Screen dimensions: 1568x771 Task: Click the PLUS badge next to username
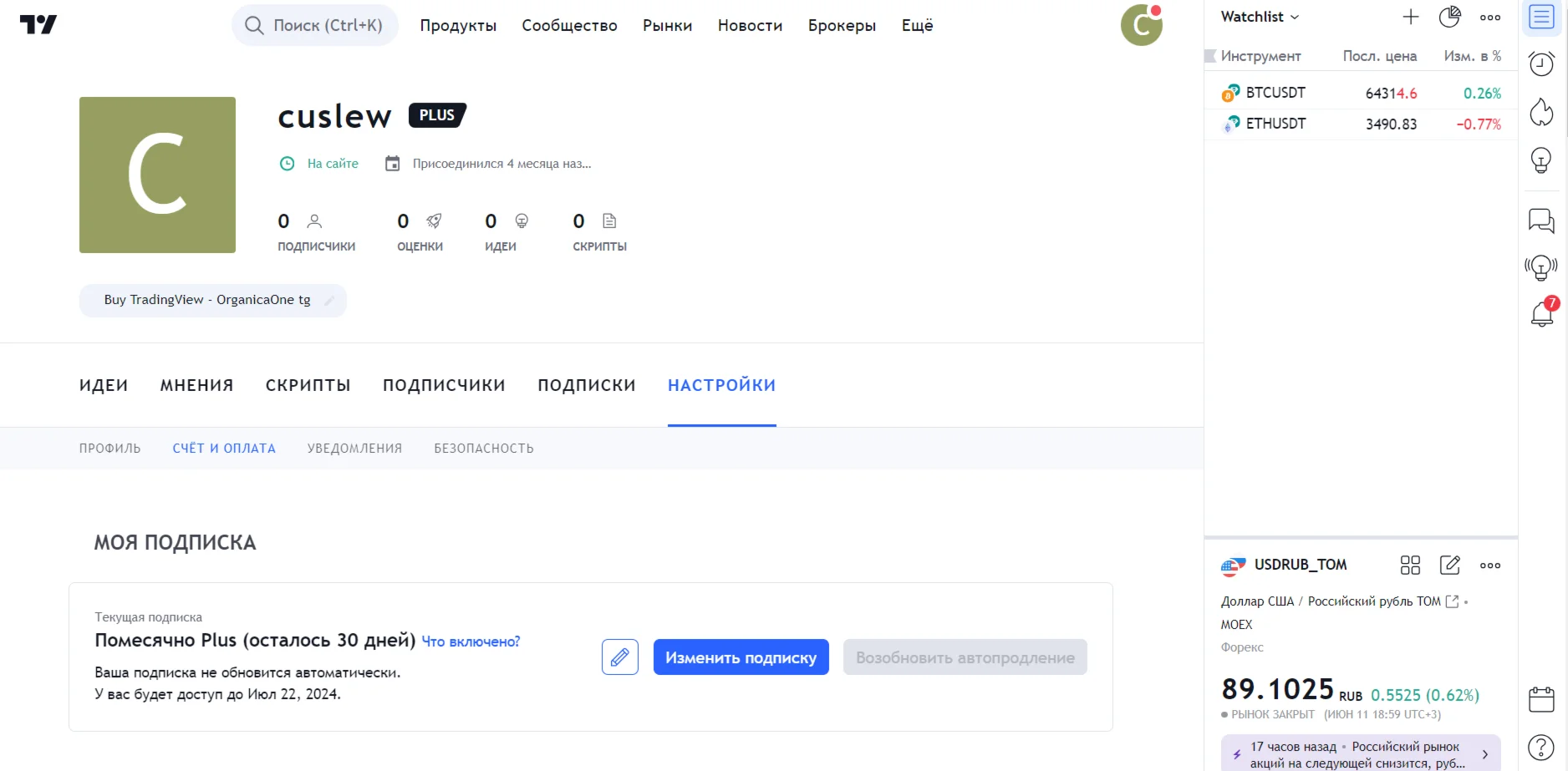click(437, 115)
